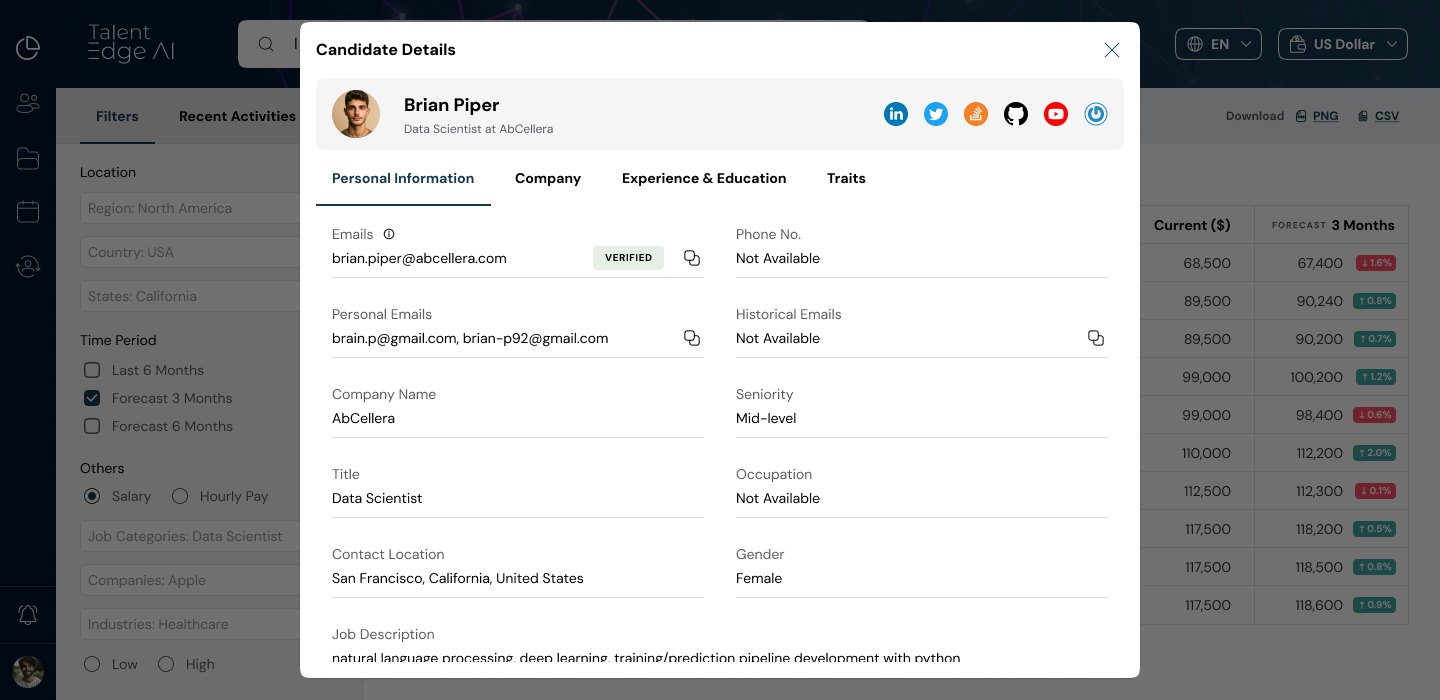This screenshot has height=700, width=1440.
Task: Expand the US Dollar currency dropdown
Action: (x=1342, y=44)
